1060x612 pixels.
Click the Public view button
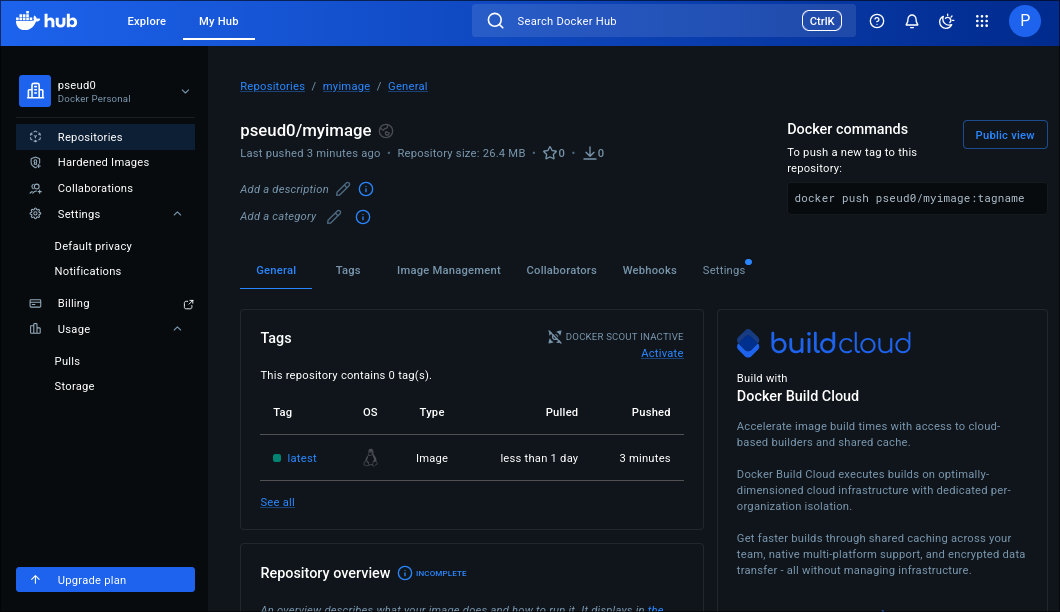tap(1004, 135)
